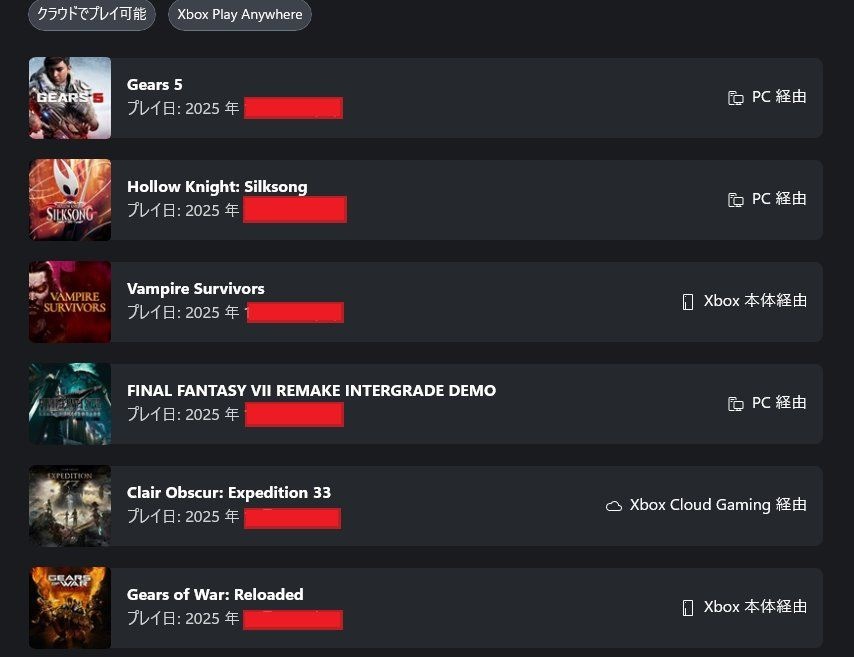Click the PC device icon on Gears 5 row
The height and width of the screenshot is (657, 854).
pos(736,98)
